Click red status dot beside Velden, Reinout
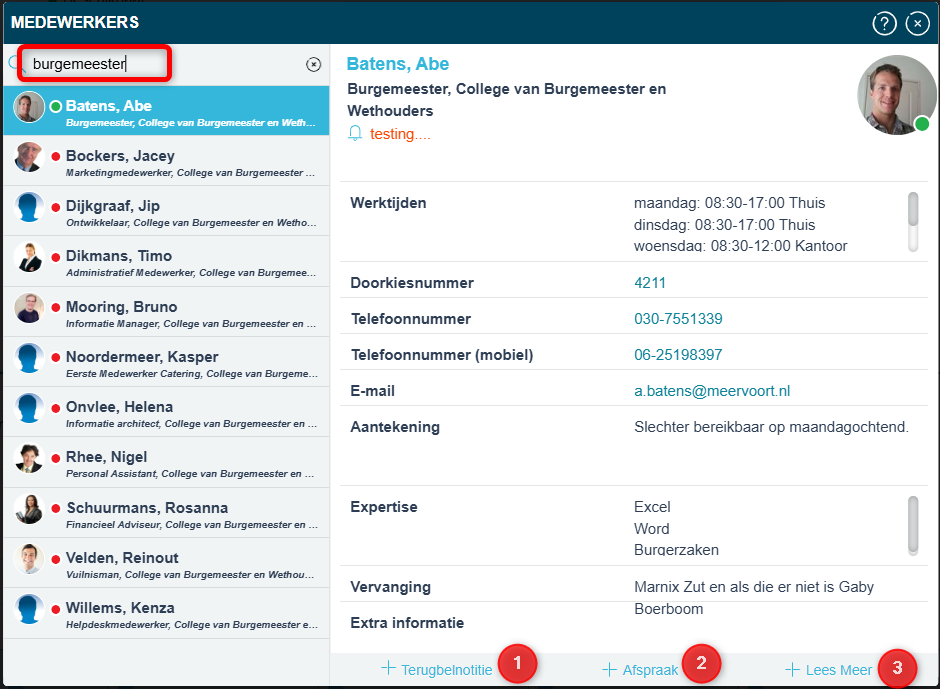The width and height of the screenshot is (940, 689). coord(56,559)
